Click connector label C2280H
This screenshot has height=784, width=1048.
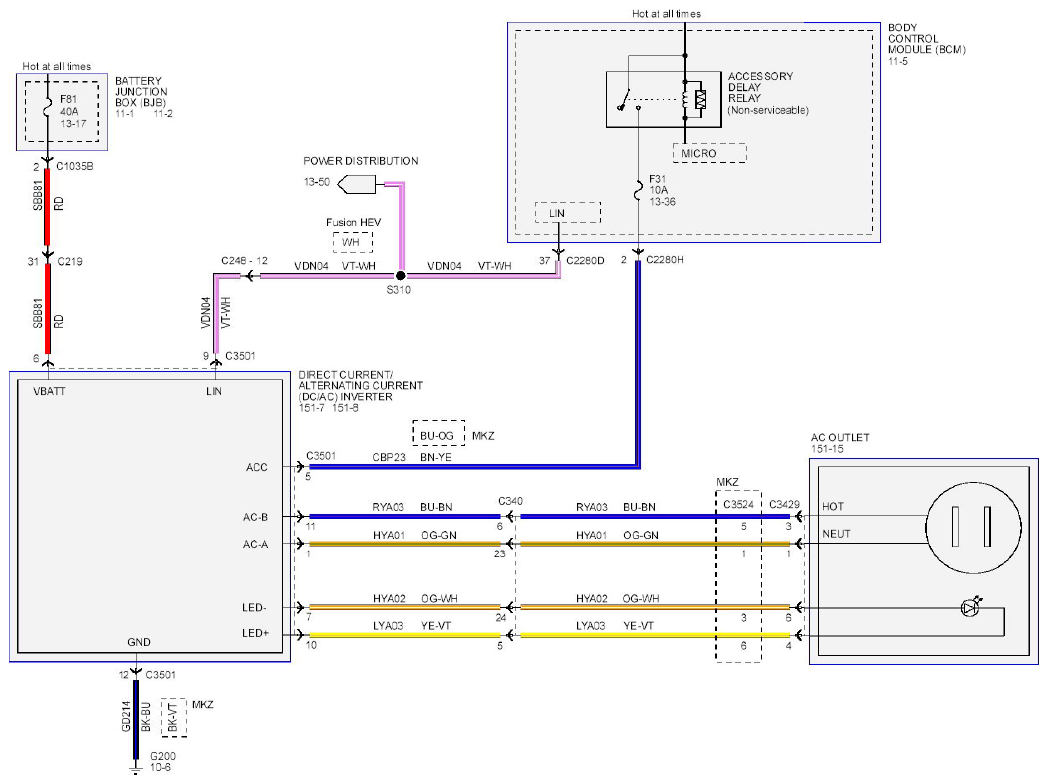664,259
